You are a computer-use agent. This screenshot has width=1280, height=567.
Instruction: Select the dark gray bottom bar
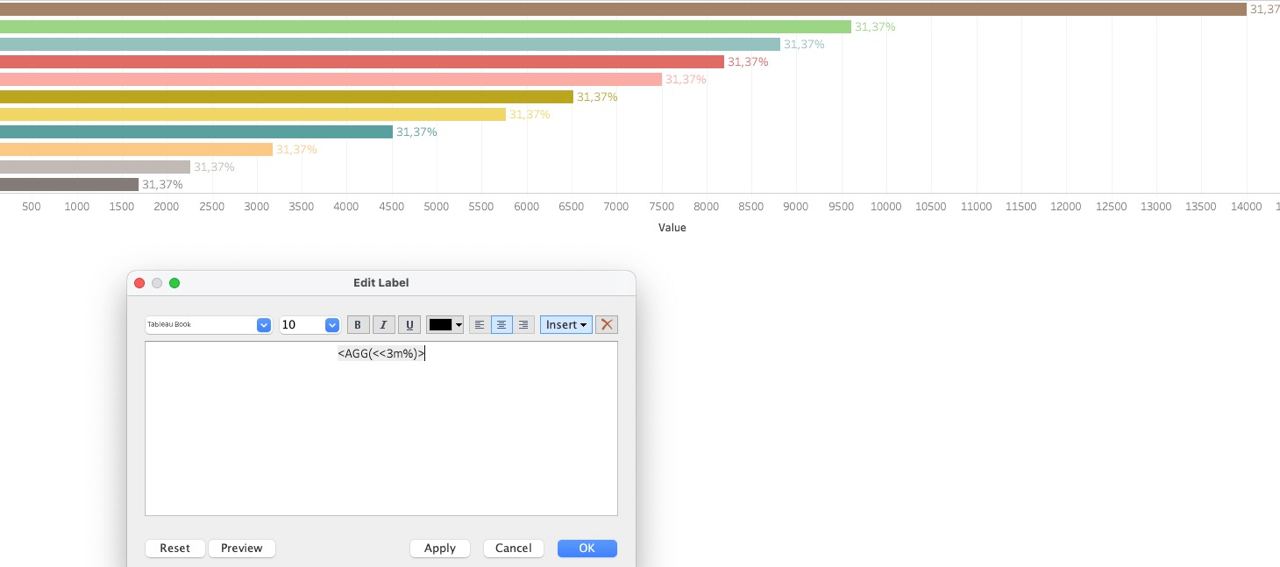(69, 184)
